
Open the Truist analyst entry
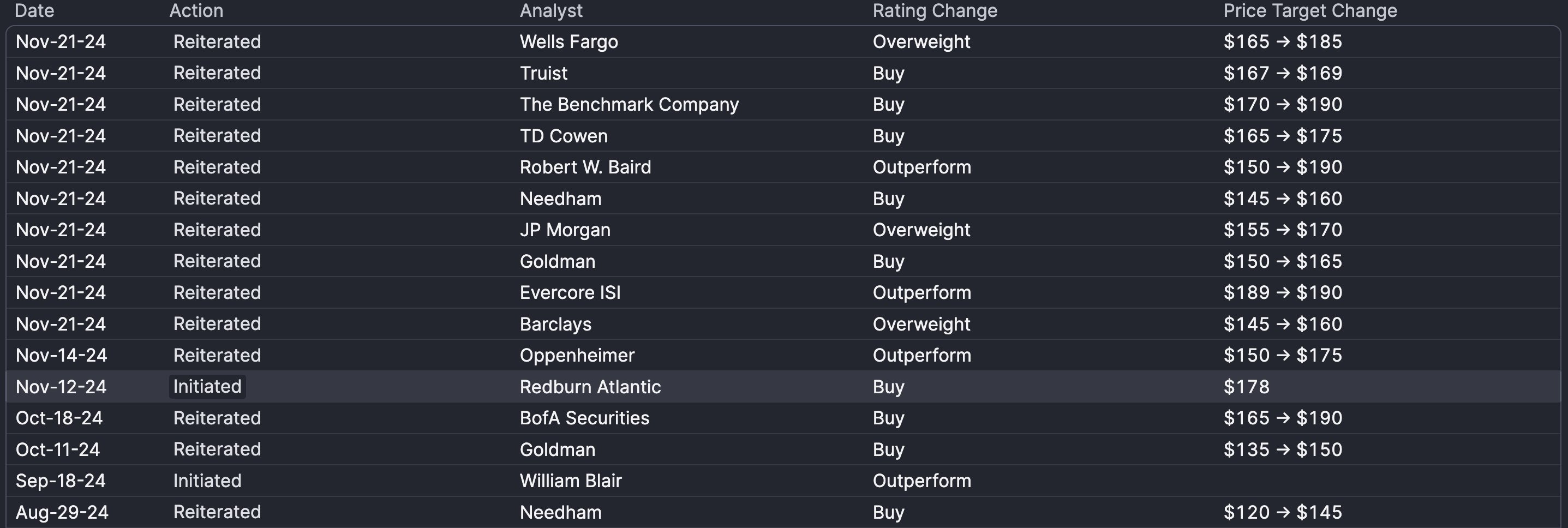pyautogui.click(x=783, y=74)
